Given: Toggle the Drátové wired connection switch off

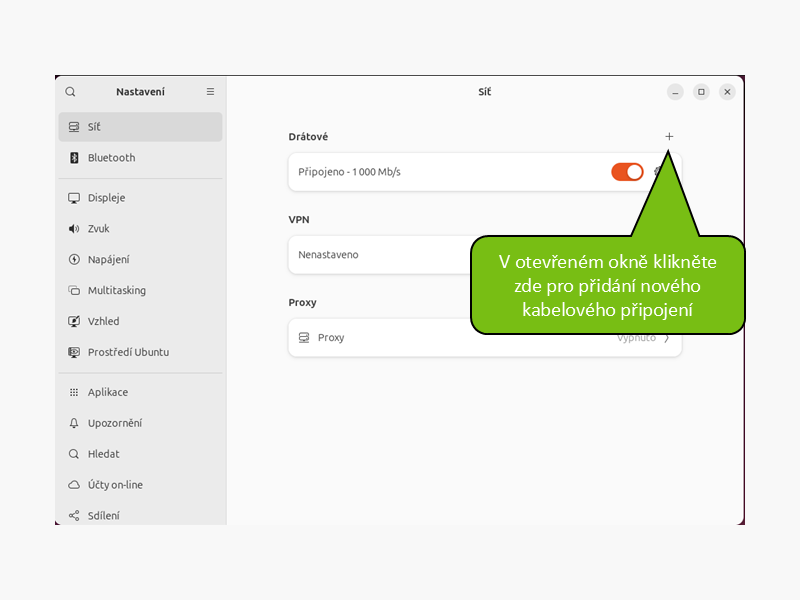Looking at the screenshot, I should 627,172.
